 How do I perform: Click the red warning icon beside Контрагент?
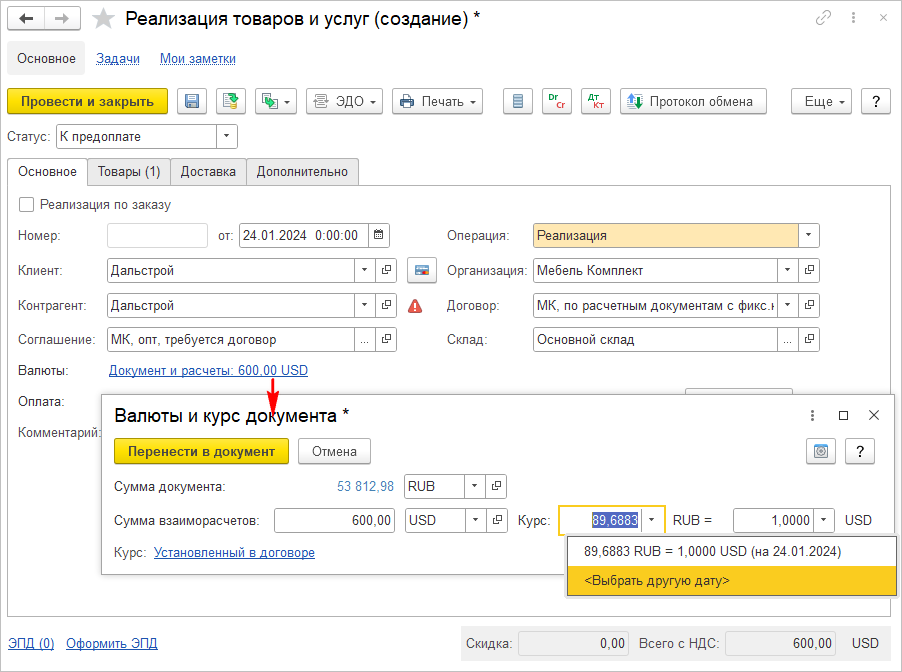[416, 306]
